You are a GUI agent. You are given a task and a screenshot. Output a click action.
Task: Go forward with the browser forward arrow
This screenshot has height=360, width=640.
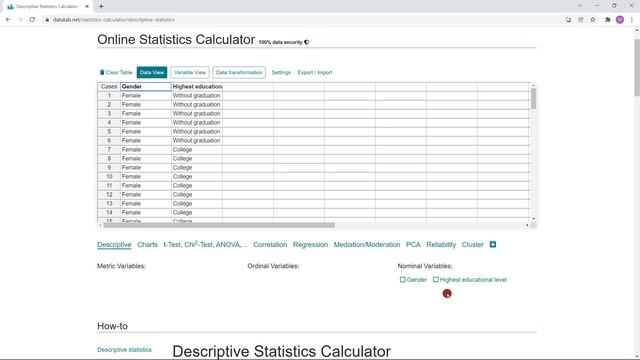coord(20,20)
